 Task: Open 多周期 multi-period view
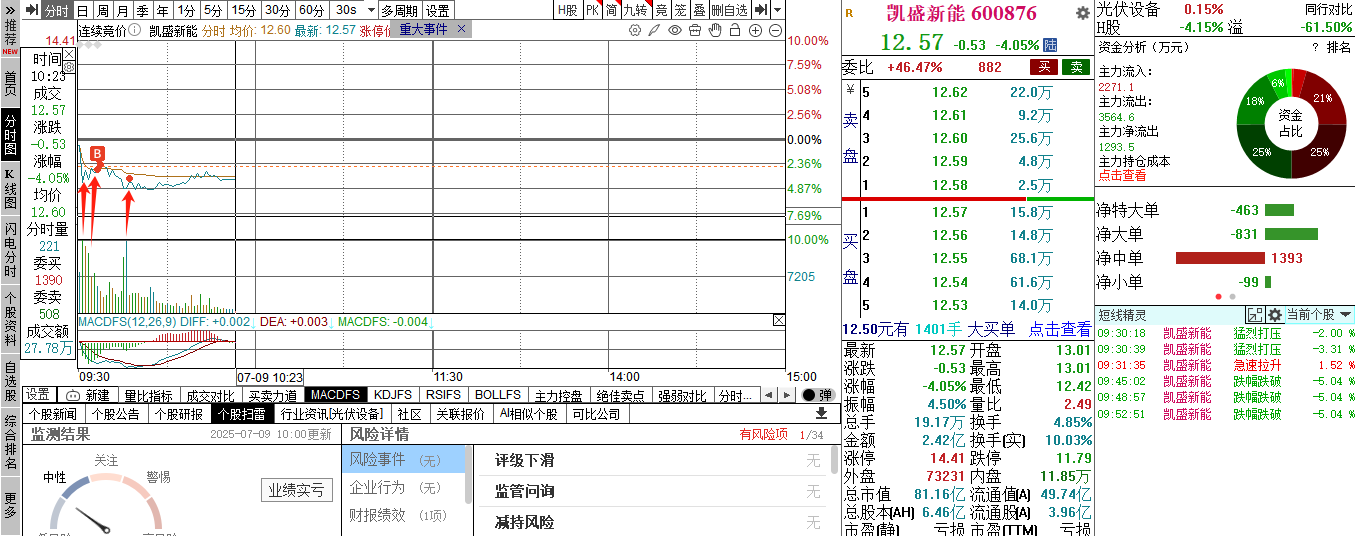tap(399, 10)
